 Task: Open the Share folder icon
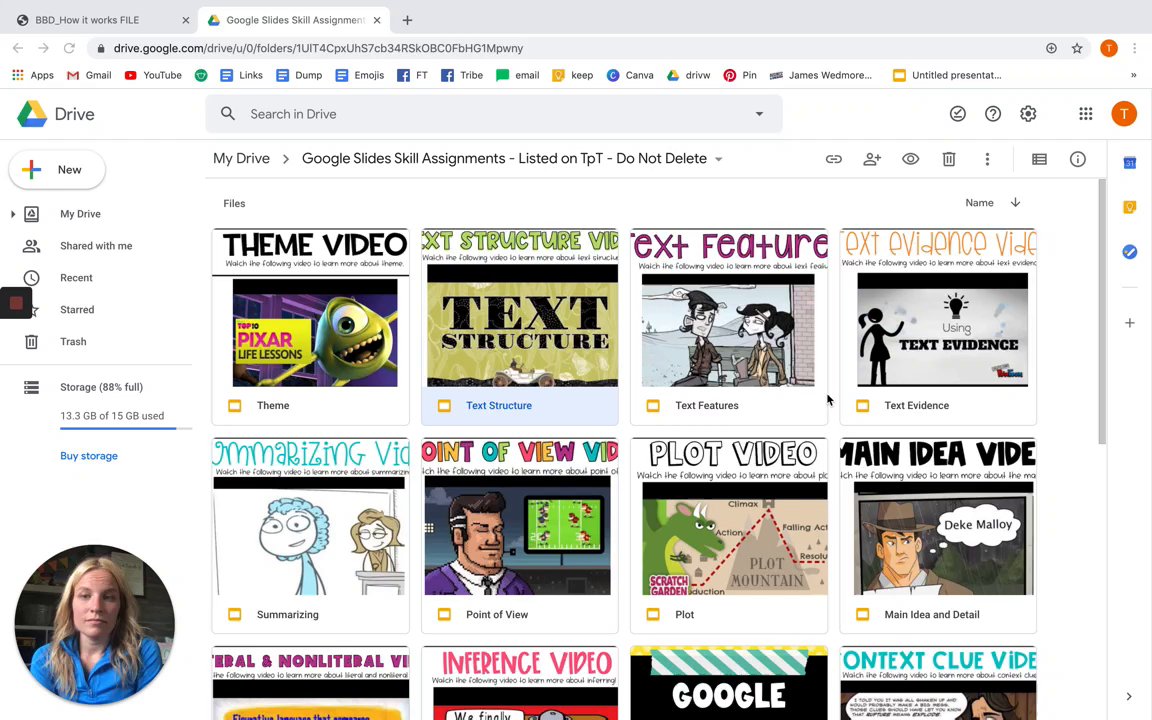pyautogui.click(x=872, y=159)
